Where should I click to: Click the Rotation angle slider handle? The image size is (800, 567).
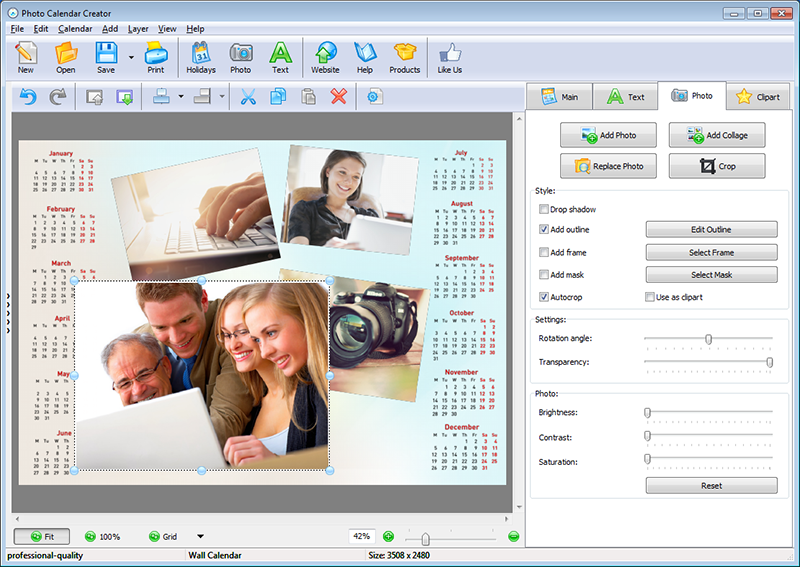click(709, 339)
